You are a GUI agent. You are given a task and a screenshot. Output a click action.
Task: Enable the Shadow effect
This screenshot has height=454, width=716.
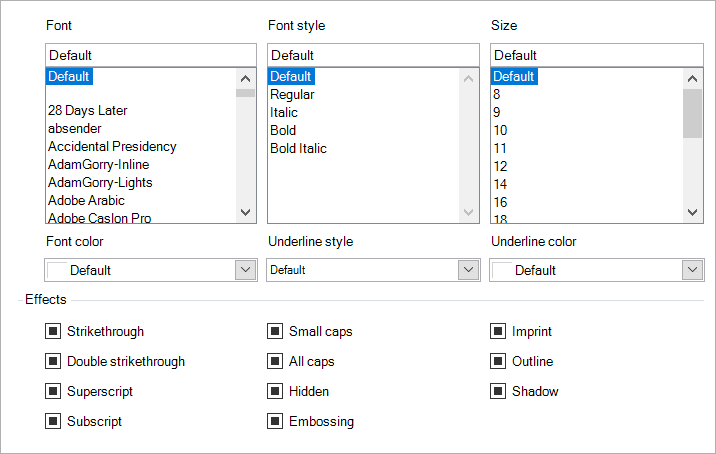click(x=498, y=391)
